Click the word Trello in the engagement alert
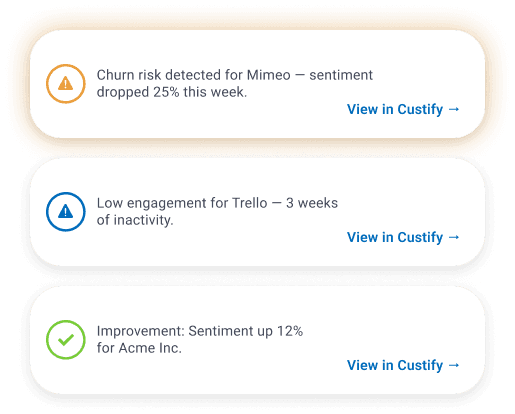The height and width of the screenshot is (414, 515). [x=250, y=203]
